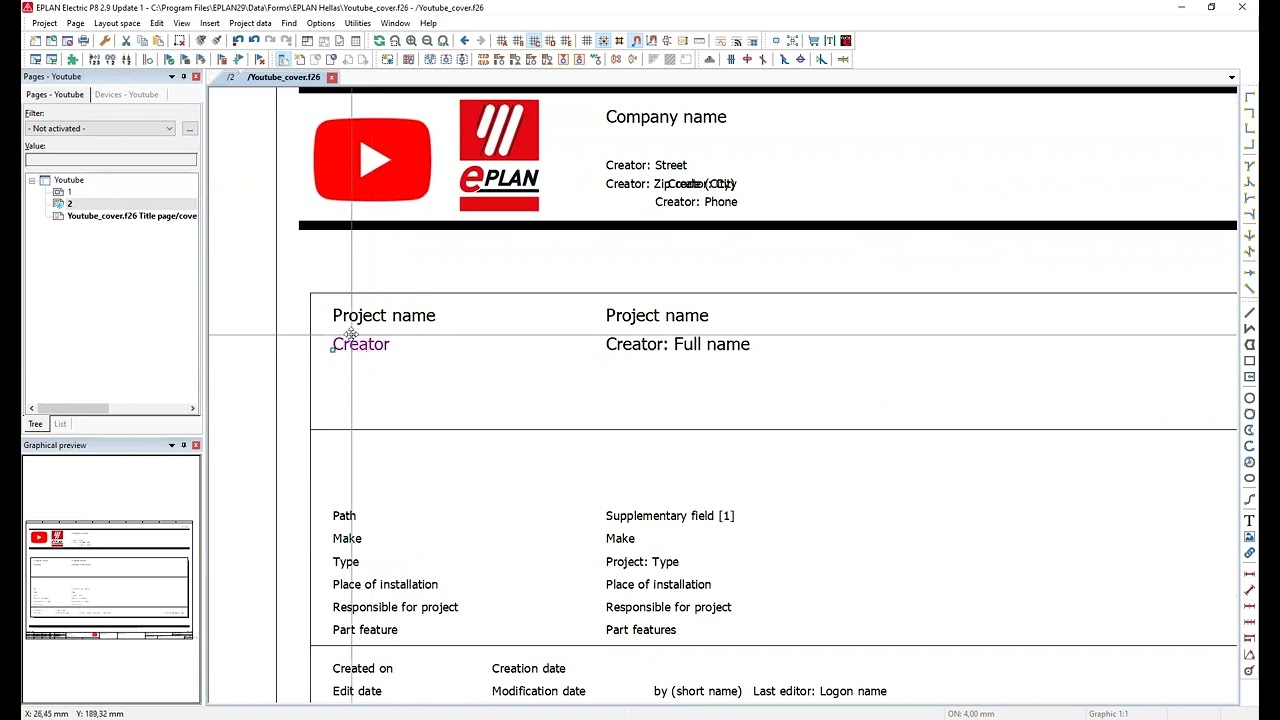Click the Paste clipboard icon

click(158, 41)
